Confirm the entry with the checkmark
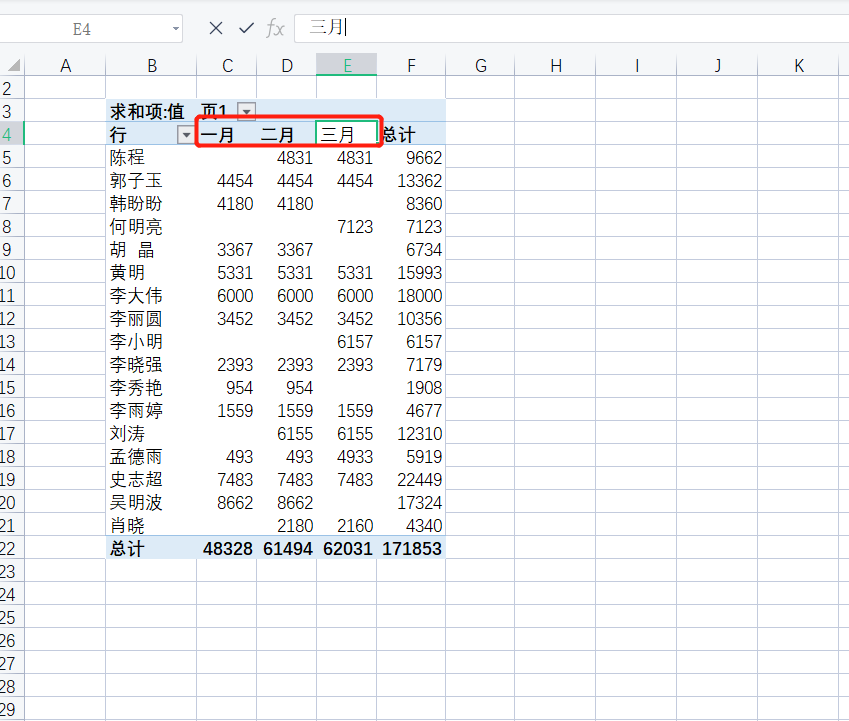This screenshot has height=721, width=849. point(246,28)
